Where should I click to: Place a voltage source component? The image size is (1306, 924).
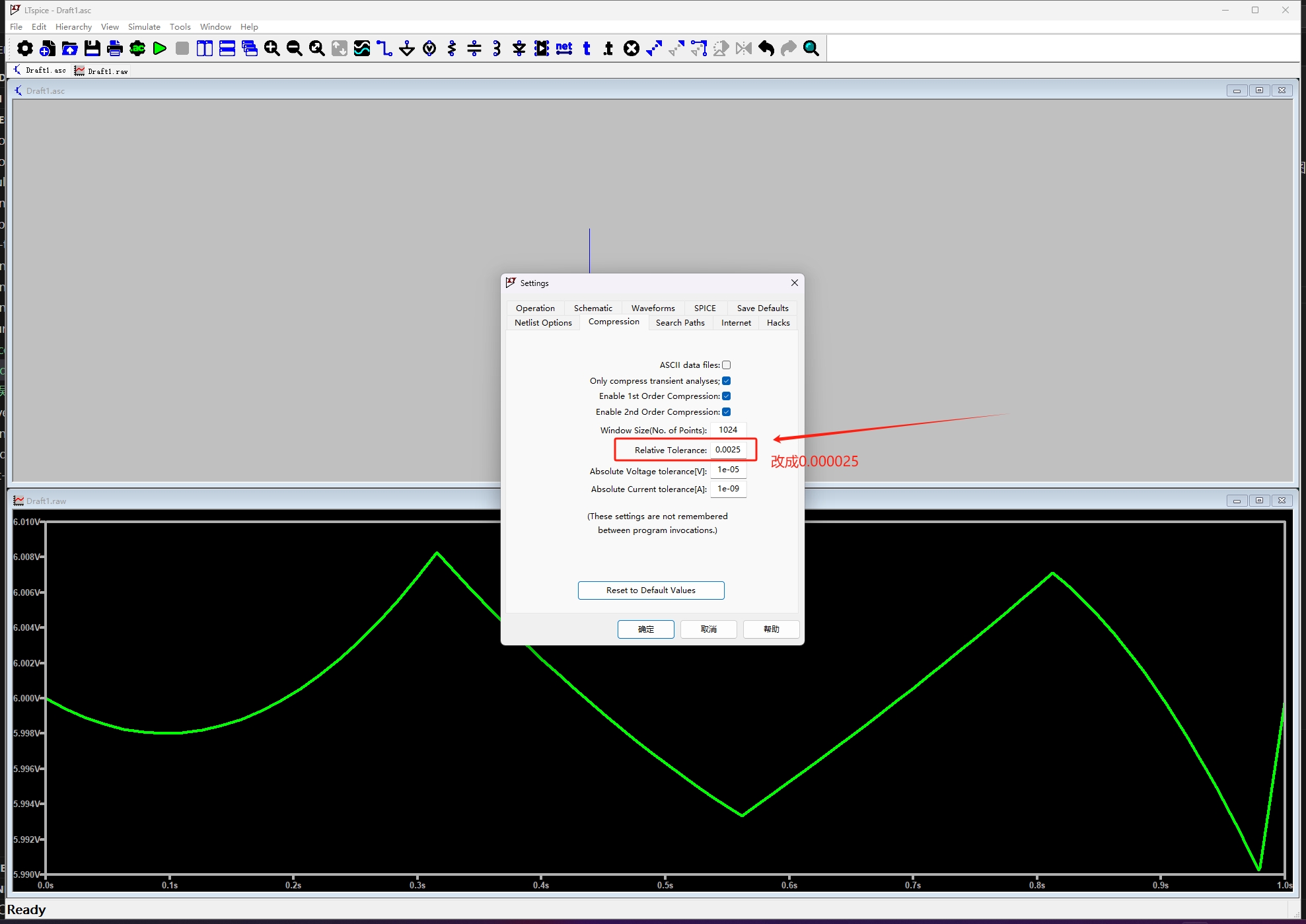click(429, 48)
